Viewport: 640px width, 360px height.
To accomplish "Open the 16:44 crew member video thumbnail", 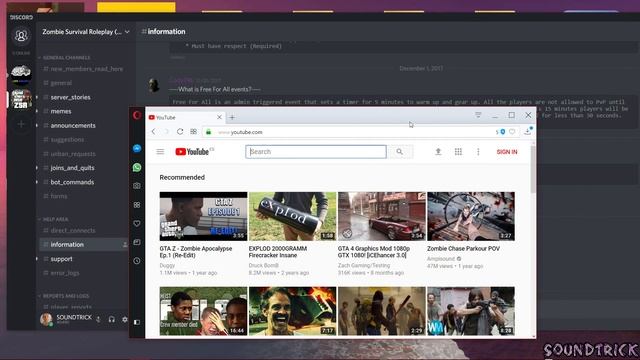I will (203, 311).
